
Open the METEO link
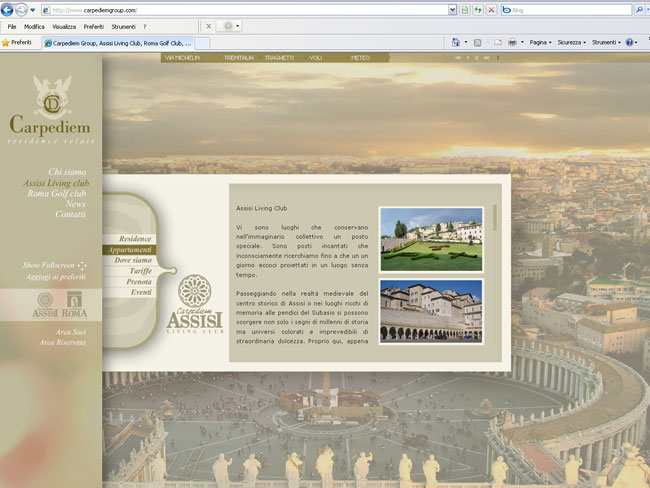[360, 58]
